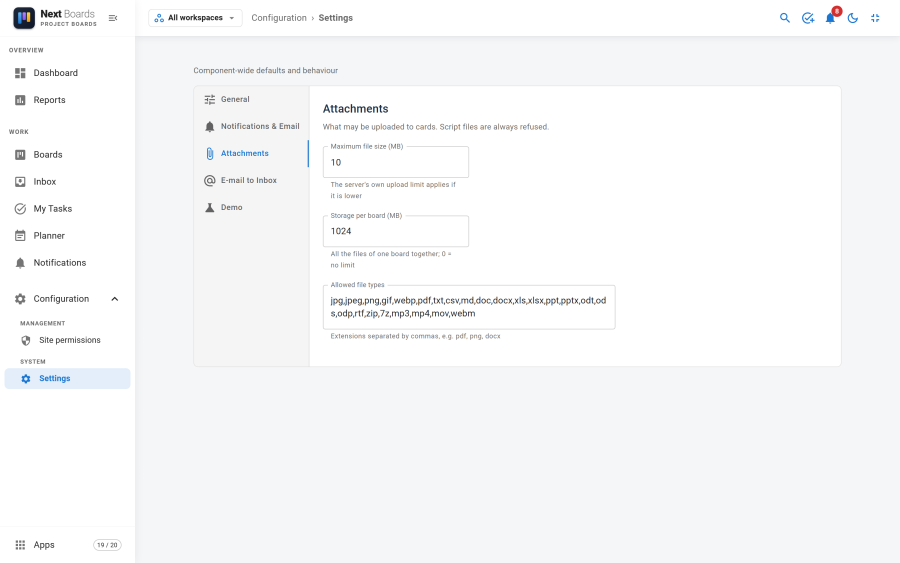Click the Configuration breadcrumb
The image size is (900, 563).
tap(279, 18)
